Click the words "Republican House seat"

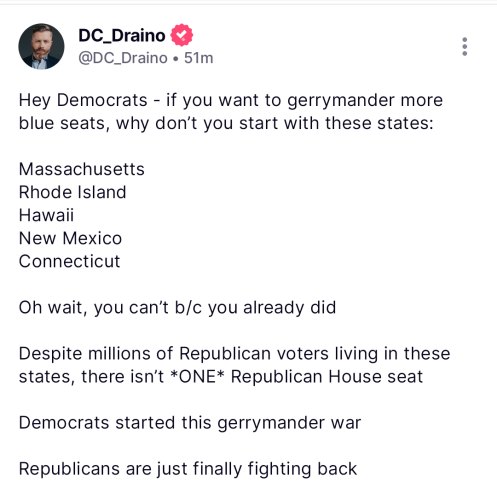[x=327, y=377]
